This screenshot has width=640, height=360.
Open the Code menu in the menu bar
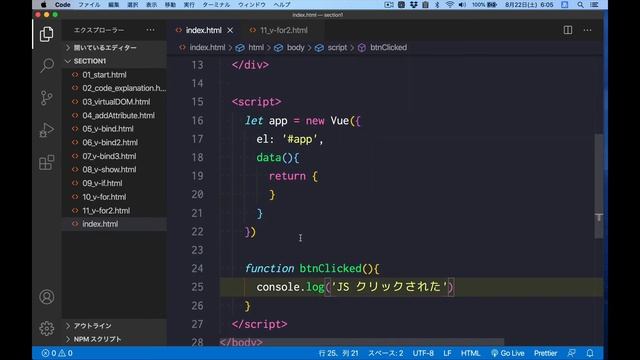point(62,4)
